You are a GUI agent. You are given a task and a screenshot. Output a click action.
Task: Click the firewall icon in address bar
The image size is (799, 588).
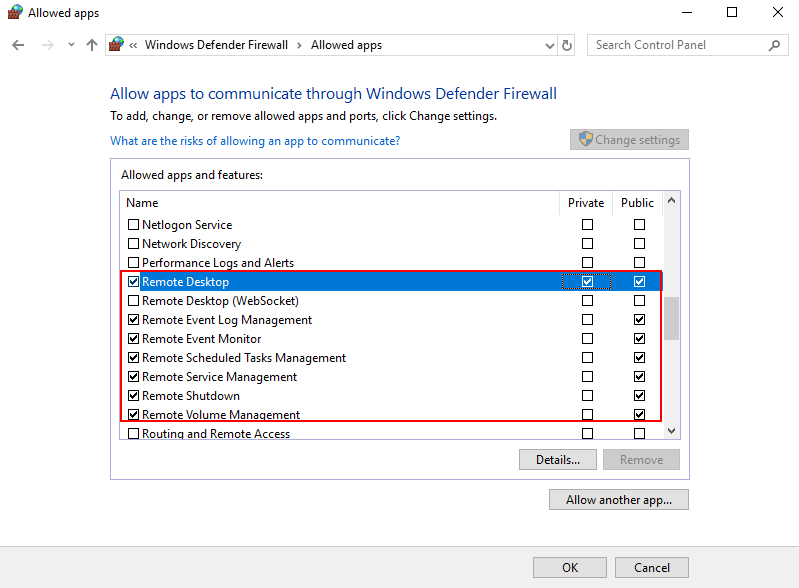(x=117, y=44)
